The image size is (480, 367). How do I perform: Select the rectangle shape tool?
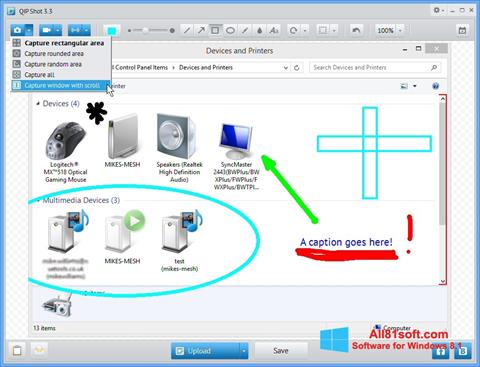pyautogui.click(x=215, y=31)
